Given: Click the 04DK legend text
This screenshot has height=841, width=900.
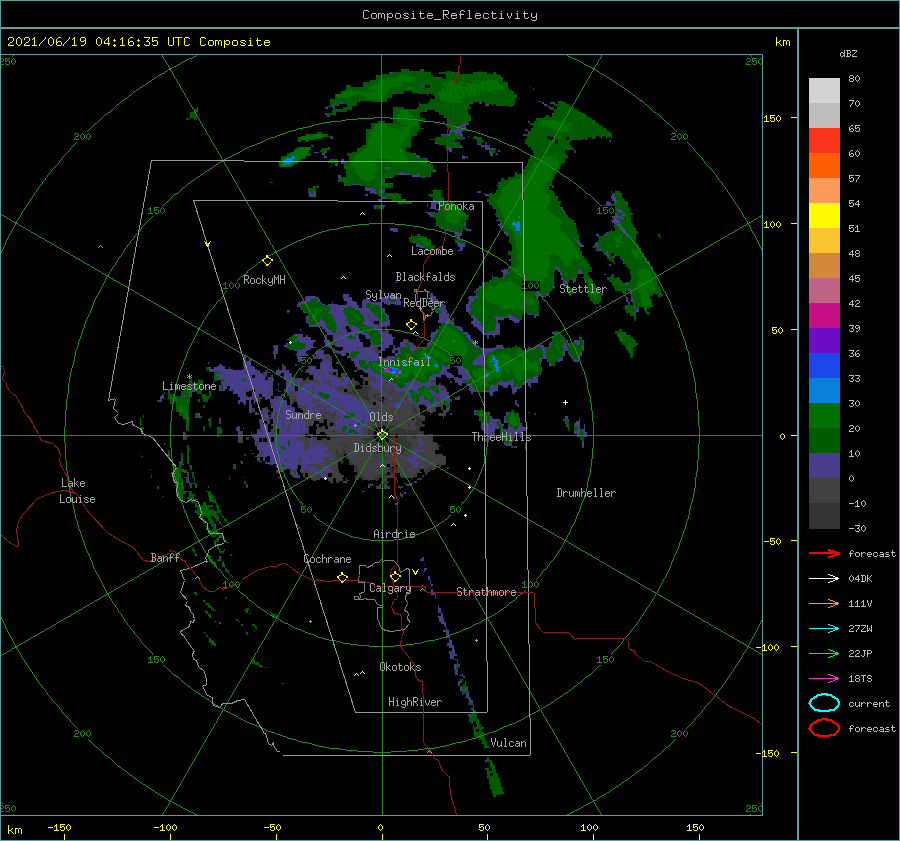Looking at the screenshot, I should tap(860, 579).
